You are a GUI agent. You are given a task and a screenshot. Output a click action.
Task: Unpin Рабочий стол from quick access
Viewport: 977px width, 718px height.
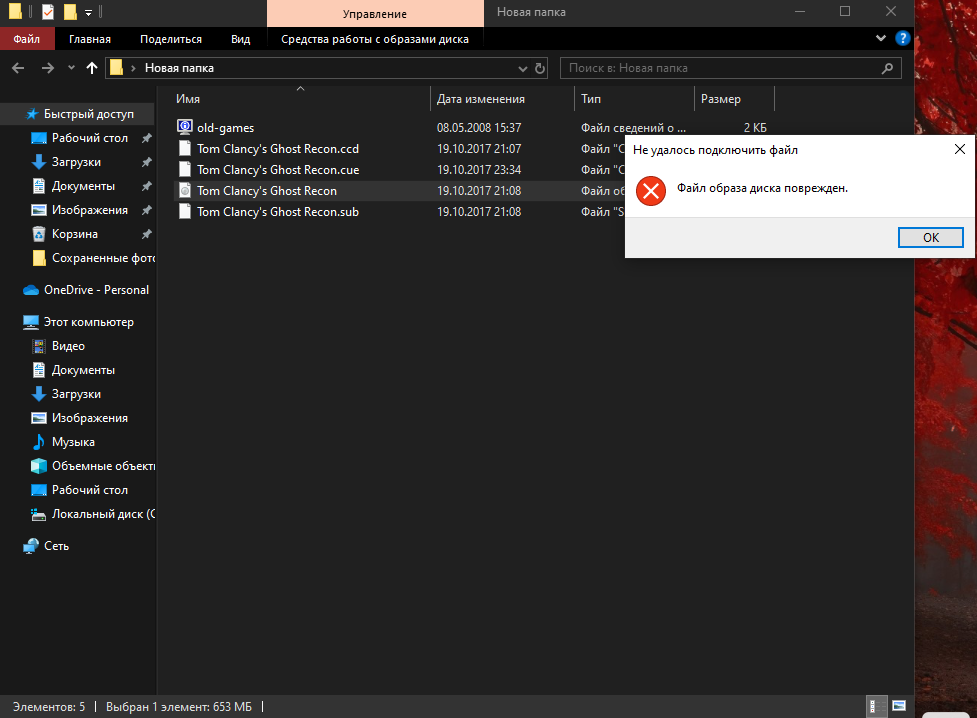pos(146,138)
